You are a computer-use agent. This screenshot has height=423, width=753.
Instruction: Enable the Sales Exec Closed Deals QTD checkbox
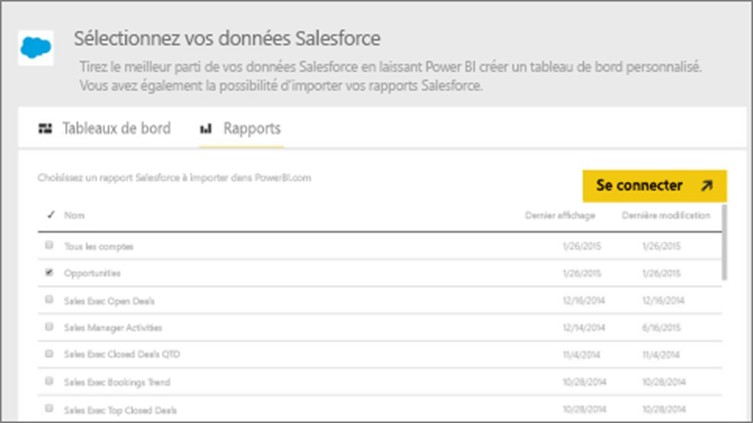point(49,354)
